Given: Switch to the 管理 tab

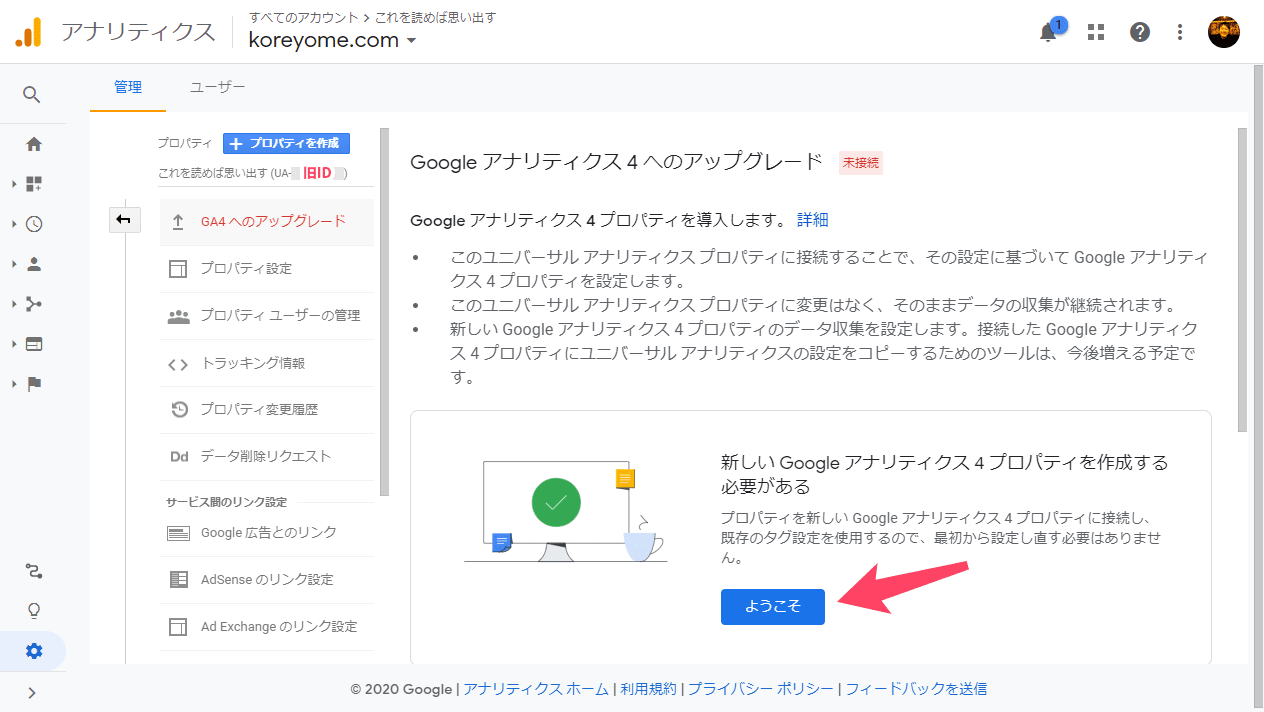Looking at the screenshot, I should pyautogui.click(x=128, y=88).
